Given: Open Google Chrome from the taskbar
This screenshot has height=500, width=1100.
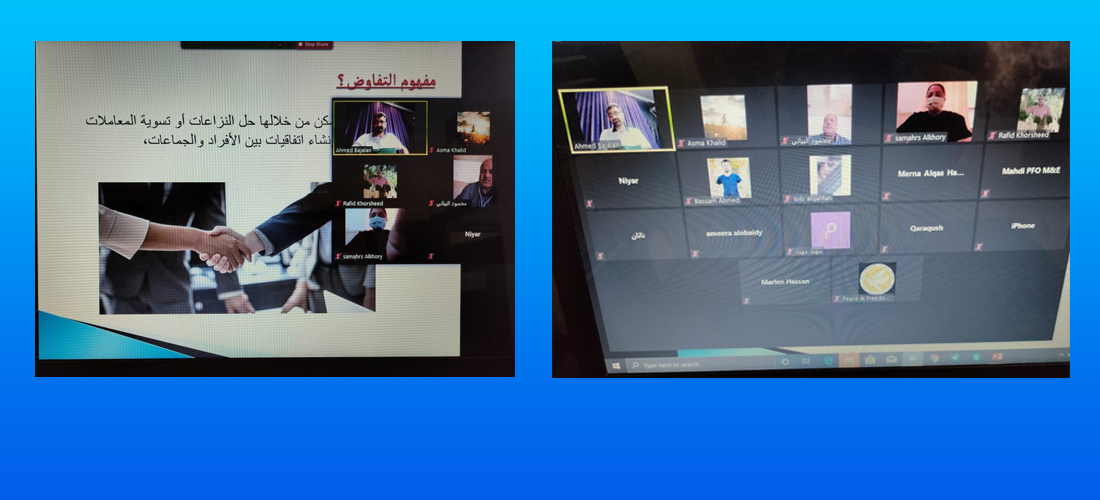Looking at the screenshot, I should pyautogui.click(x=934, y=357).
